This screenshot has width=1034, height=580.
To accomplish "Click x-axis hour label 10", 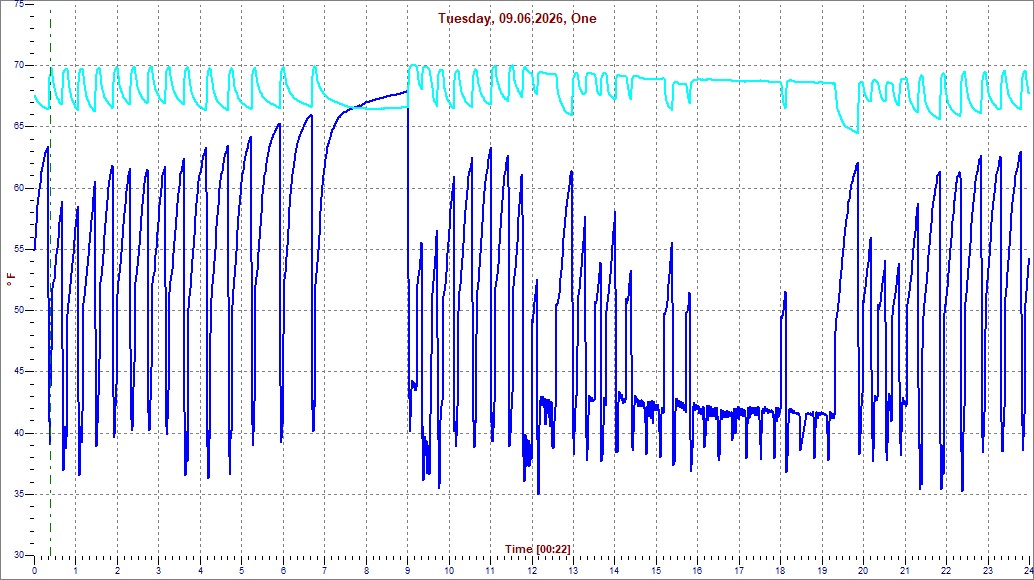I will click(x=449, y=571).
